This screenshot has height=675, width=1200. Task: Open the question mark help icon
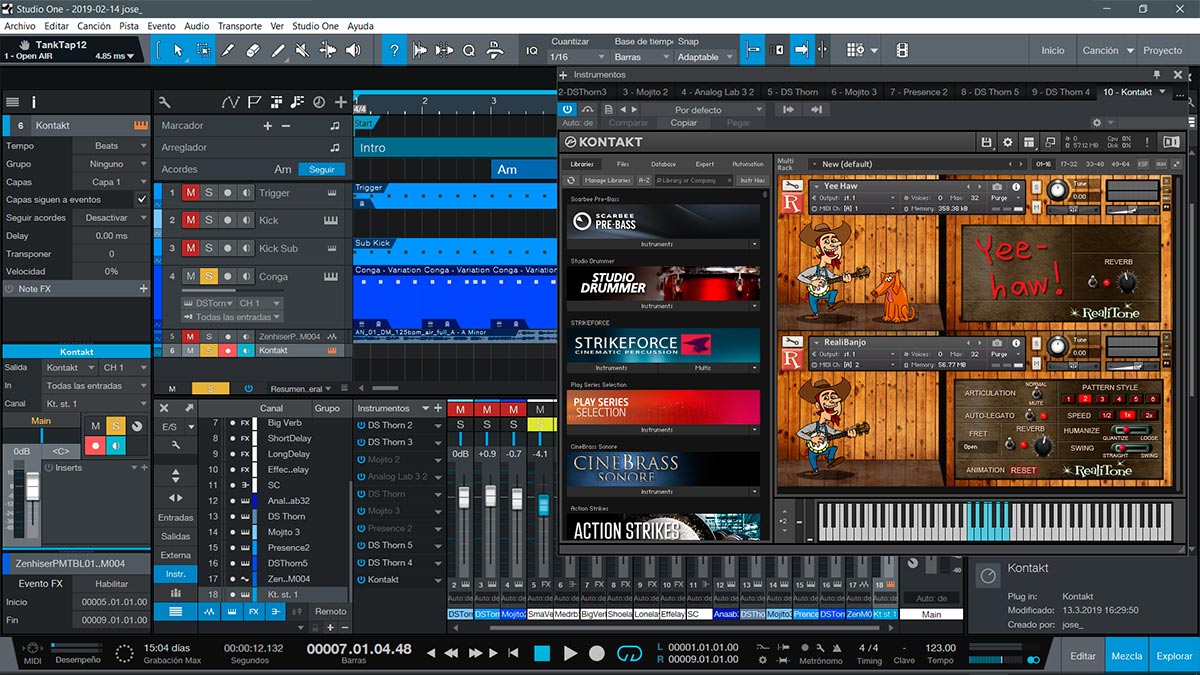tap(395, 50)
